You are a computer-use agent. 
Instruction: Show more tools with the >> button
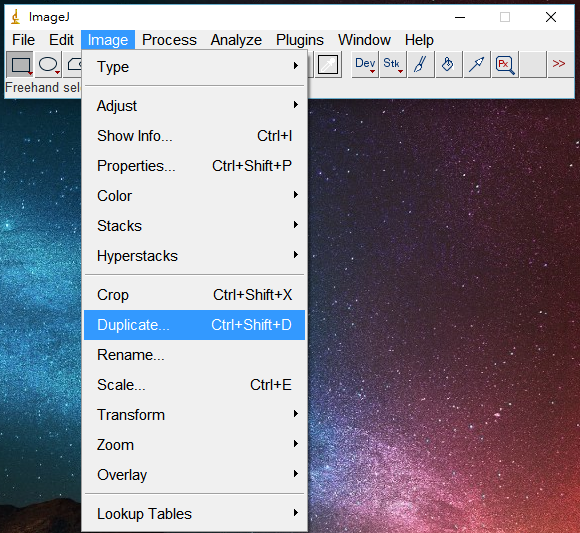pos(560,65)
